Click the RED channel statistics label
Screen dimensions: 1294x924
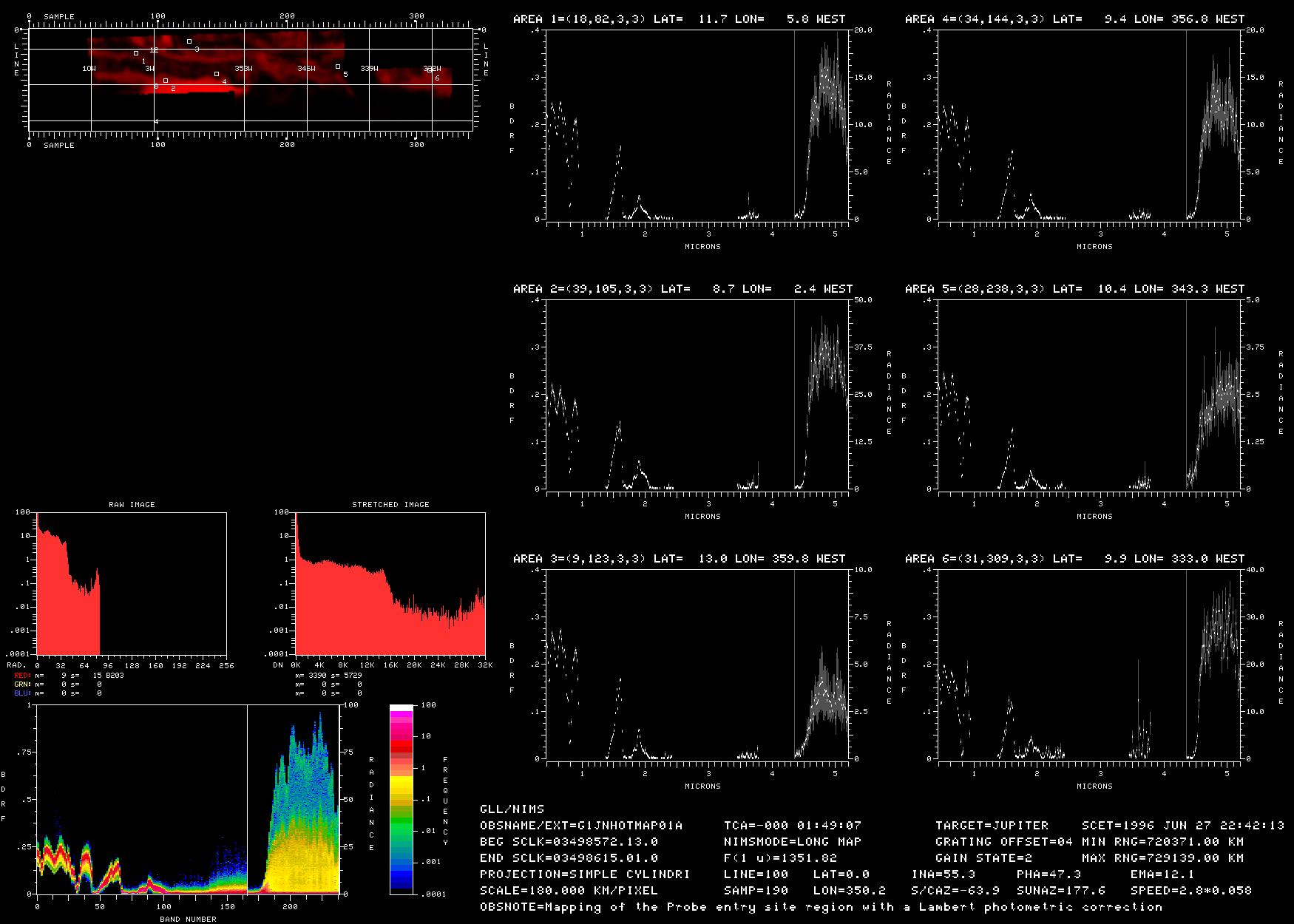[x=22, y=676]
